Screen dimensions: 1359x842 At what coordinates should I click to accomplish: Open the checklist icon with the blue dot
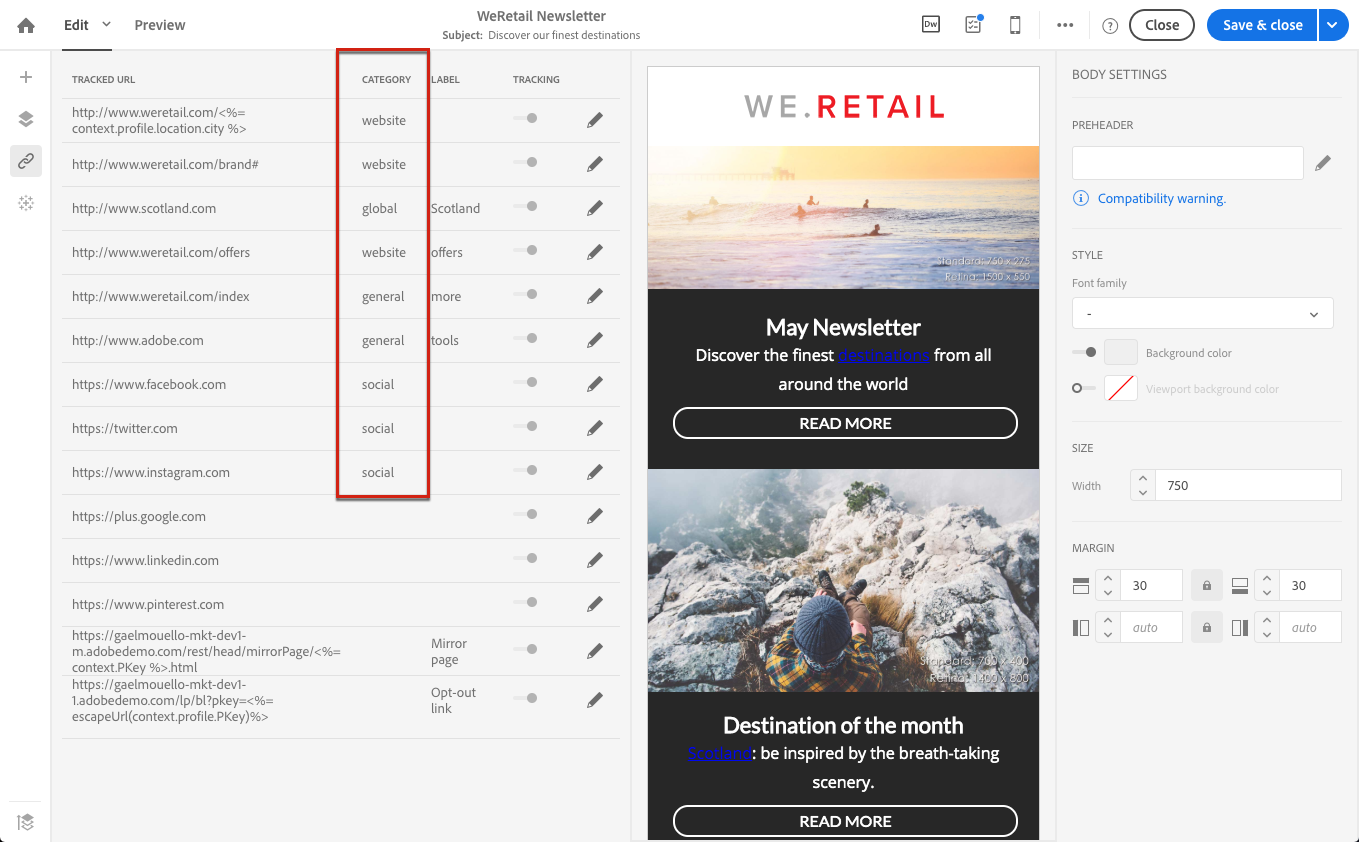coord(973,25)
